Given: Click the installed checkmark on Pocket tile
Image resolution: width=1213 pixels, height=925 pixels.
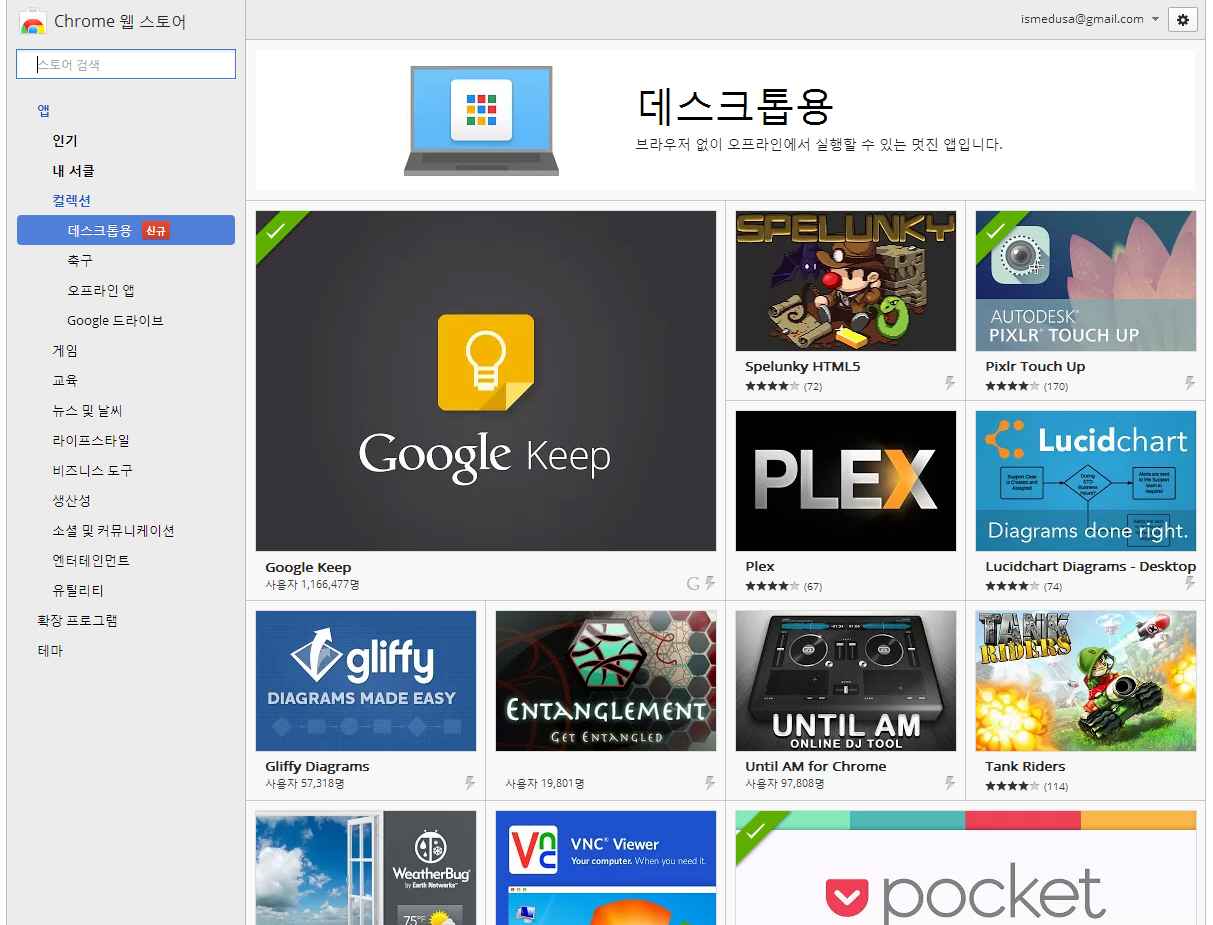Looking at the screenshot, I should [755, 830].
